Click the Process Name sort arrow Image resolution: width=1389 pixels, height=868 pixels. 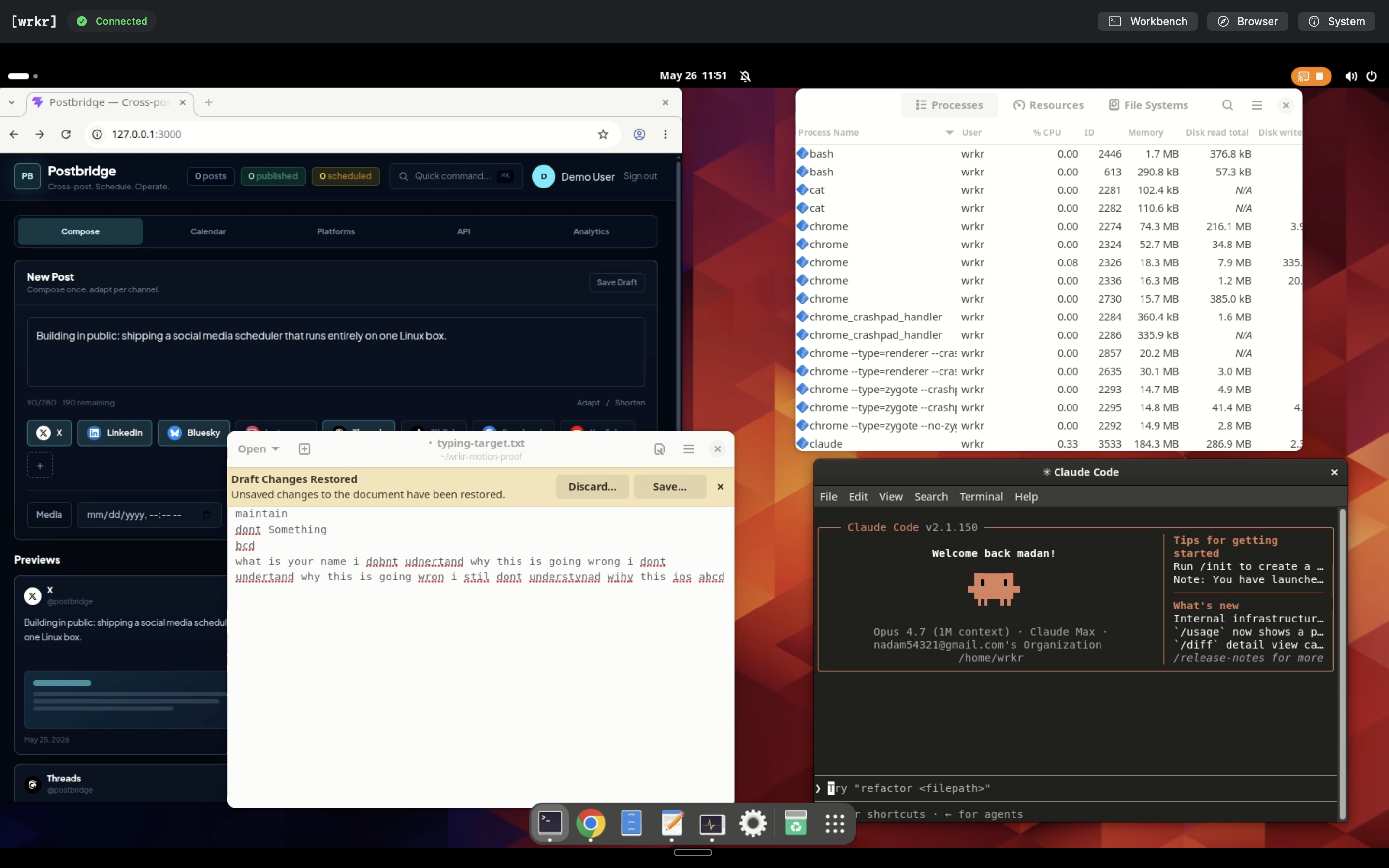point(949,132)
